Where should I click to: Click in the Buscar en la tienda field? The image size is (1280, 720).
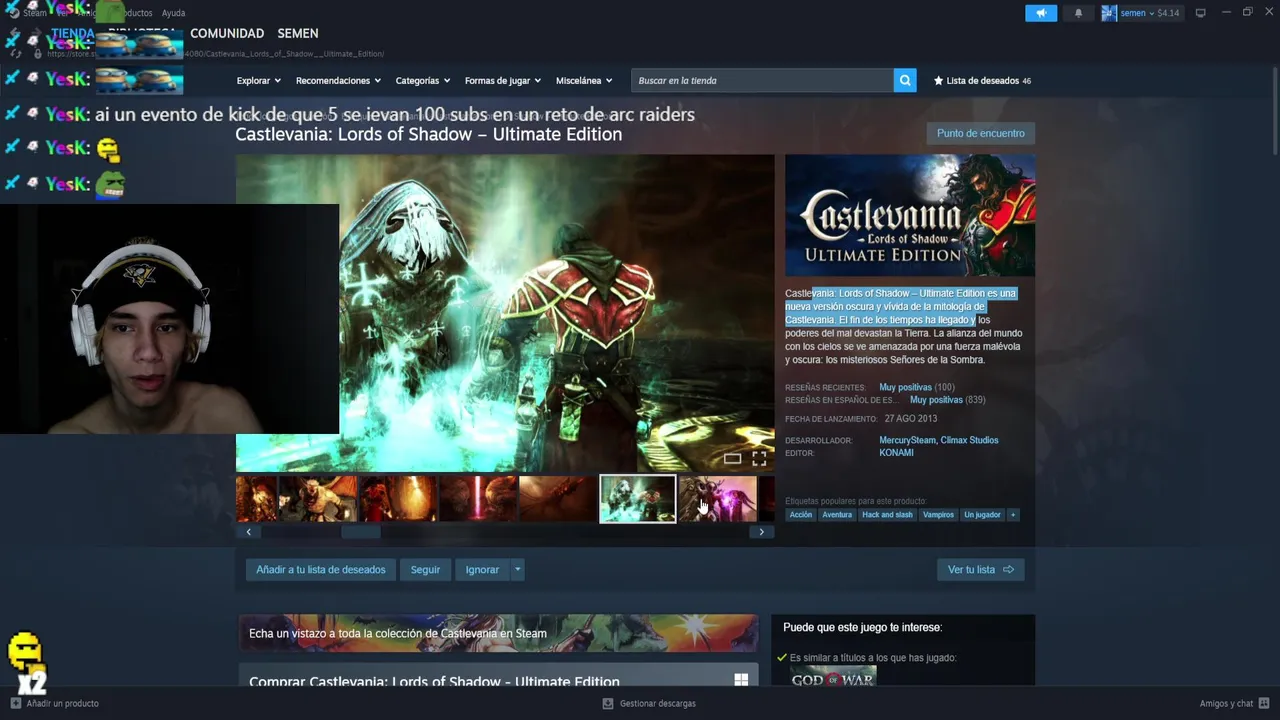click(762, 80)
